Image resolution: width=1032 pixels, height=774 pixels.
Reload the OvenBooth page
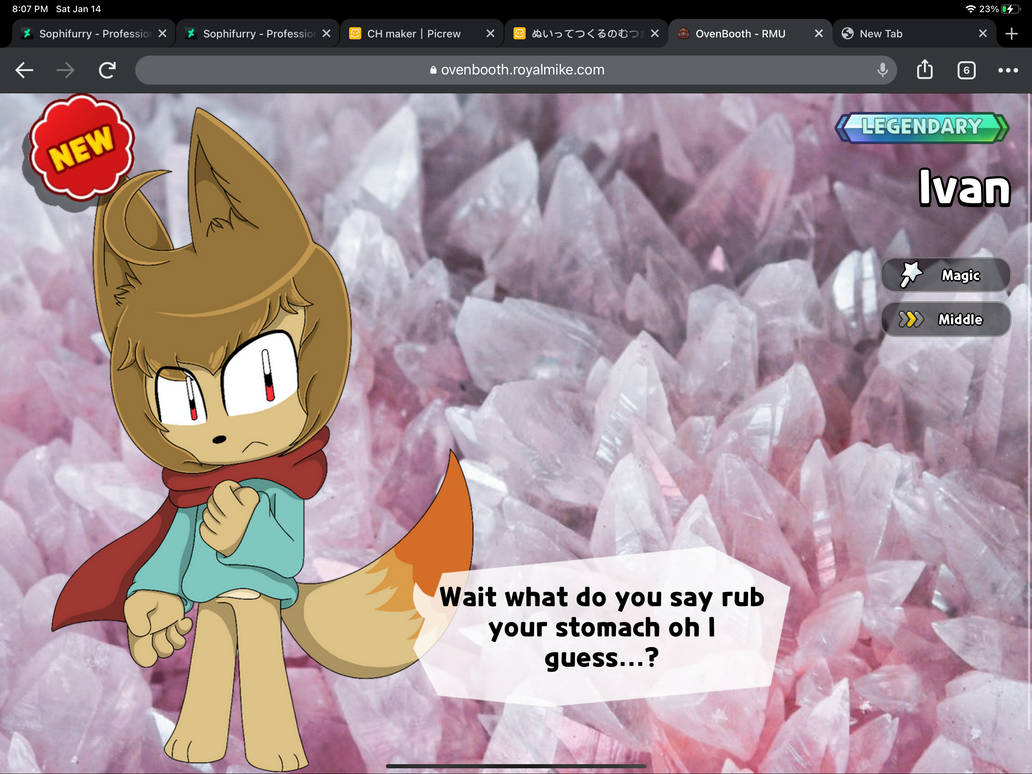107,70
